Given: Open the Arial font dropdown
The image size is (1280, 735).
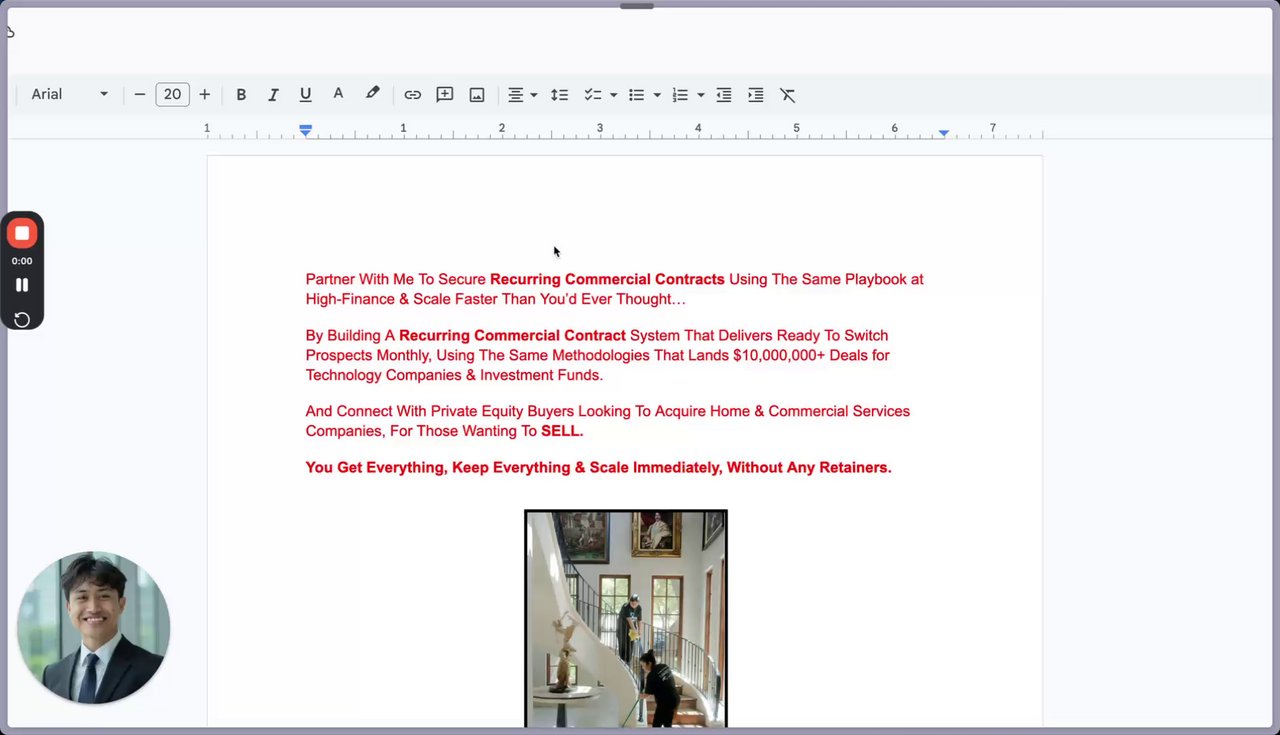Looking at the screenshot, I should pyautogui.click(x=69, y=94).
